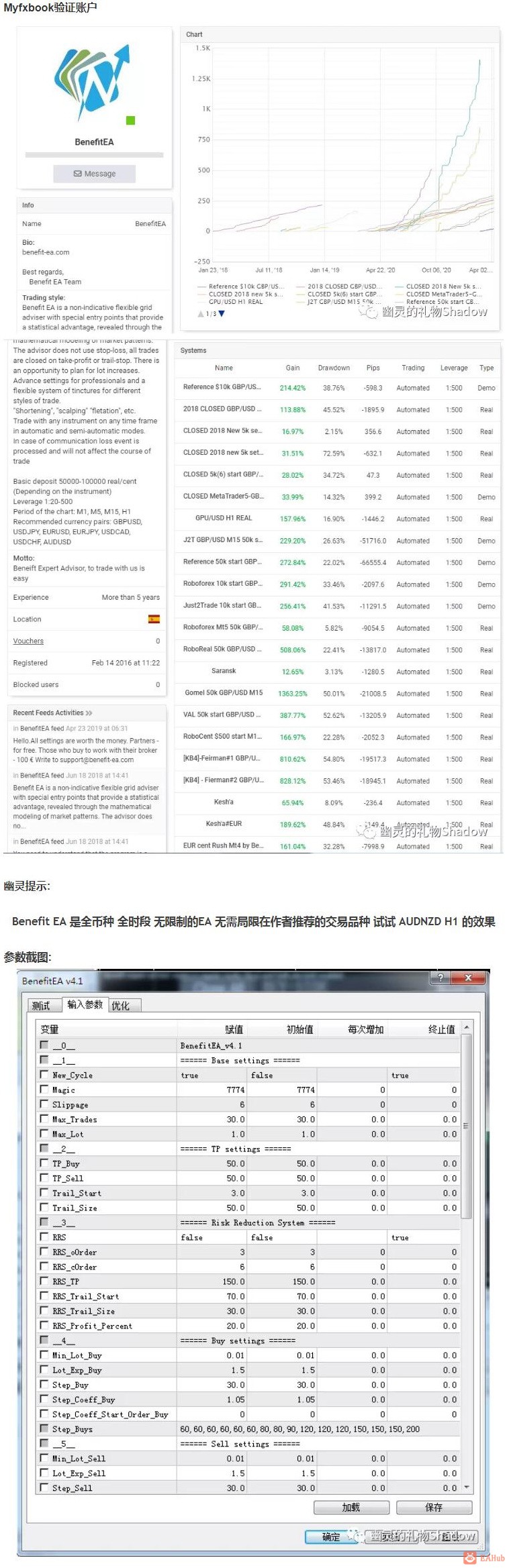
Task: Click the New_Cycle value 'true' cell
Action: (212, 1075)
